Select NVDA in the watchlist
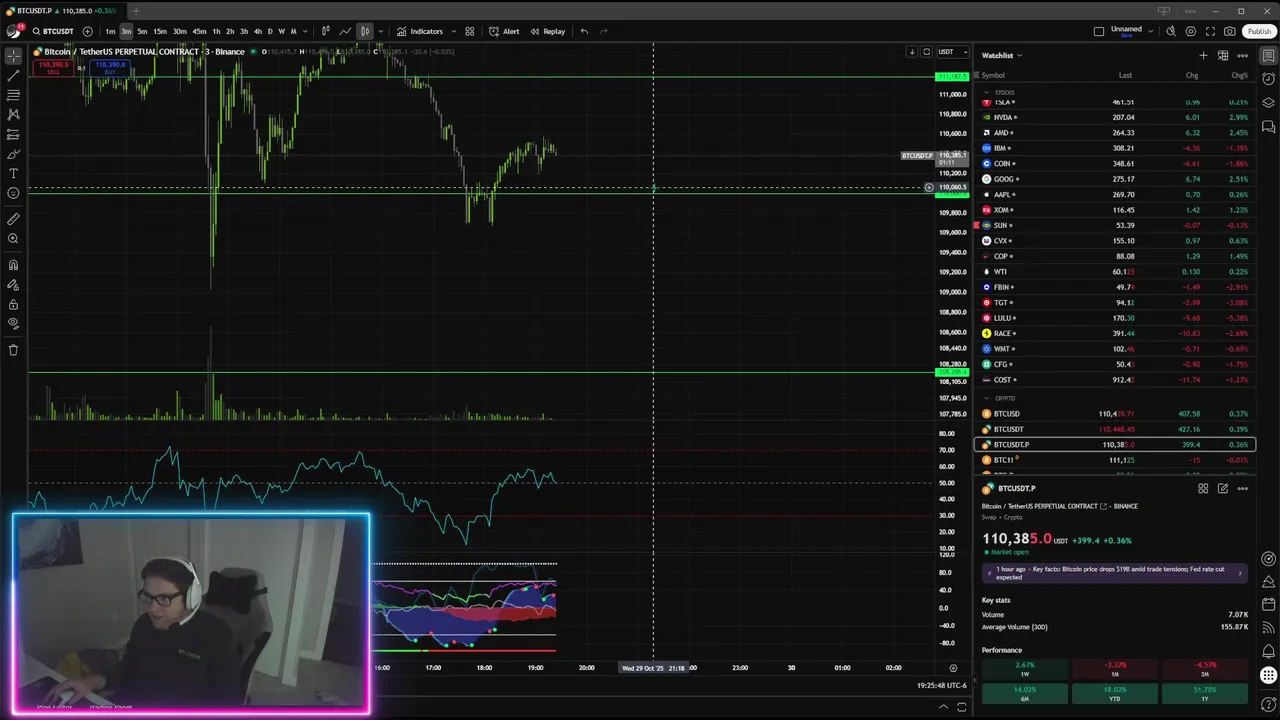The width and height of the screenshot is (1280, 720). 1113,117
